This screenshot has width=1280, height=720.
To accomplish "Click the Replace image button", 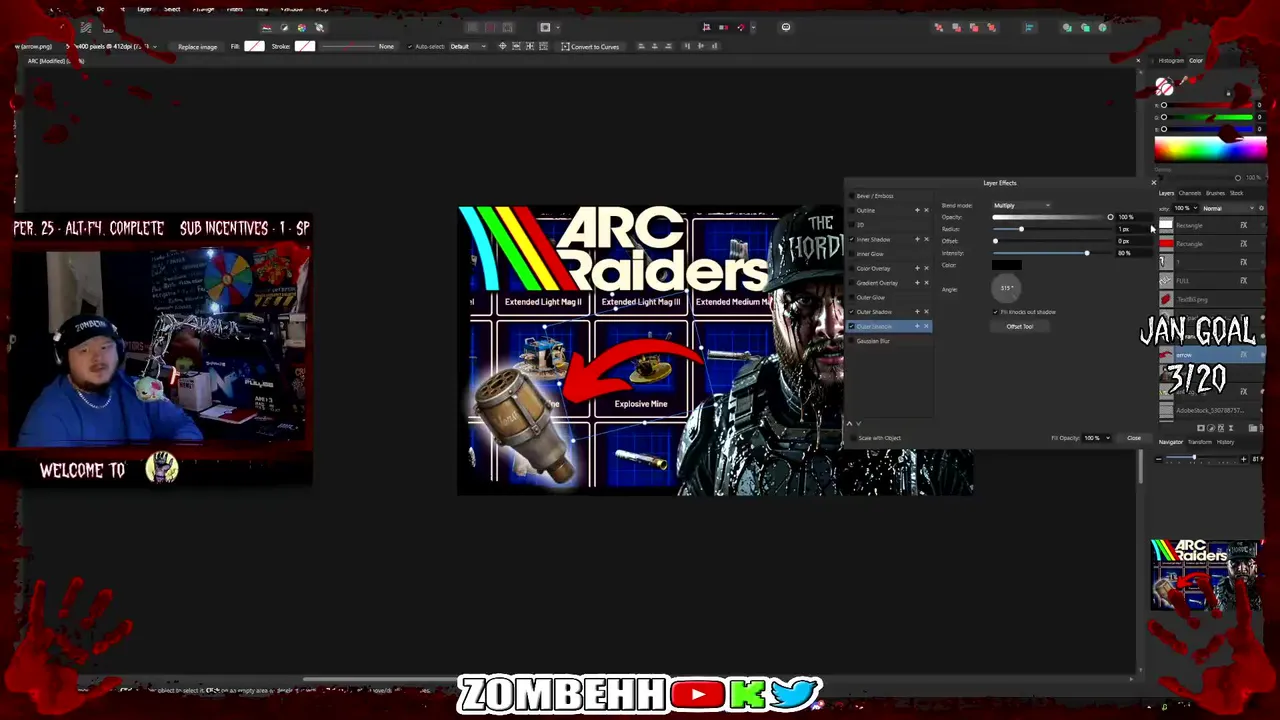I will tap(197, 47).
